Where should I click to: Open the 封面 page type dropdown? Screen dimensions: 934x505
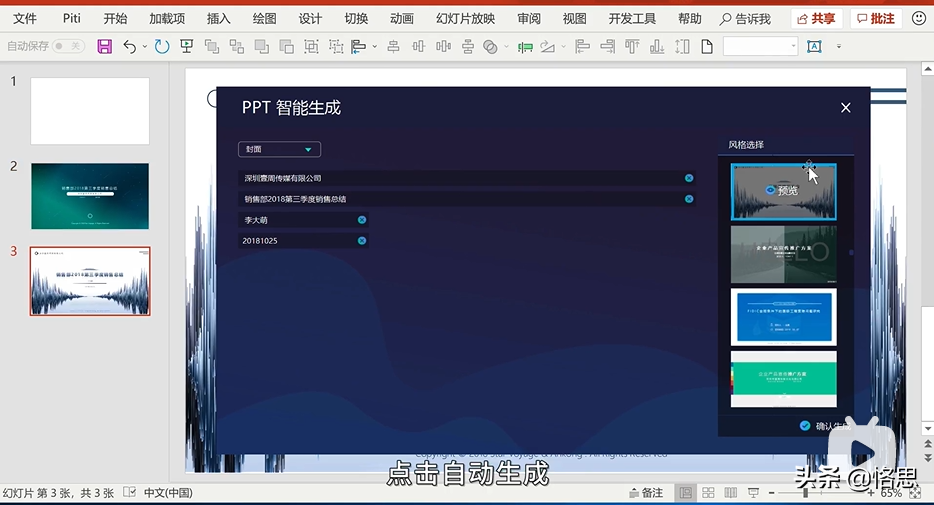[x=279, y=149]
